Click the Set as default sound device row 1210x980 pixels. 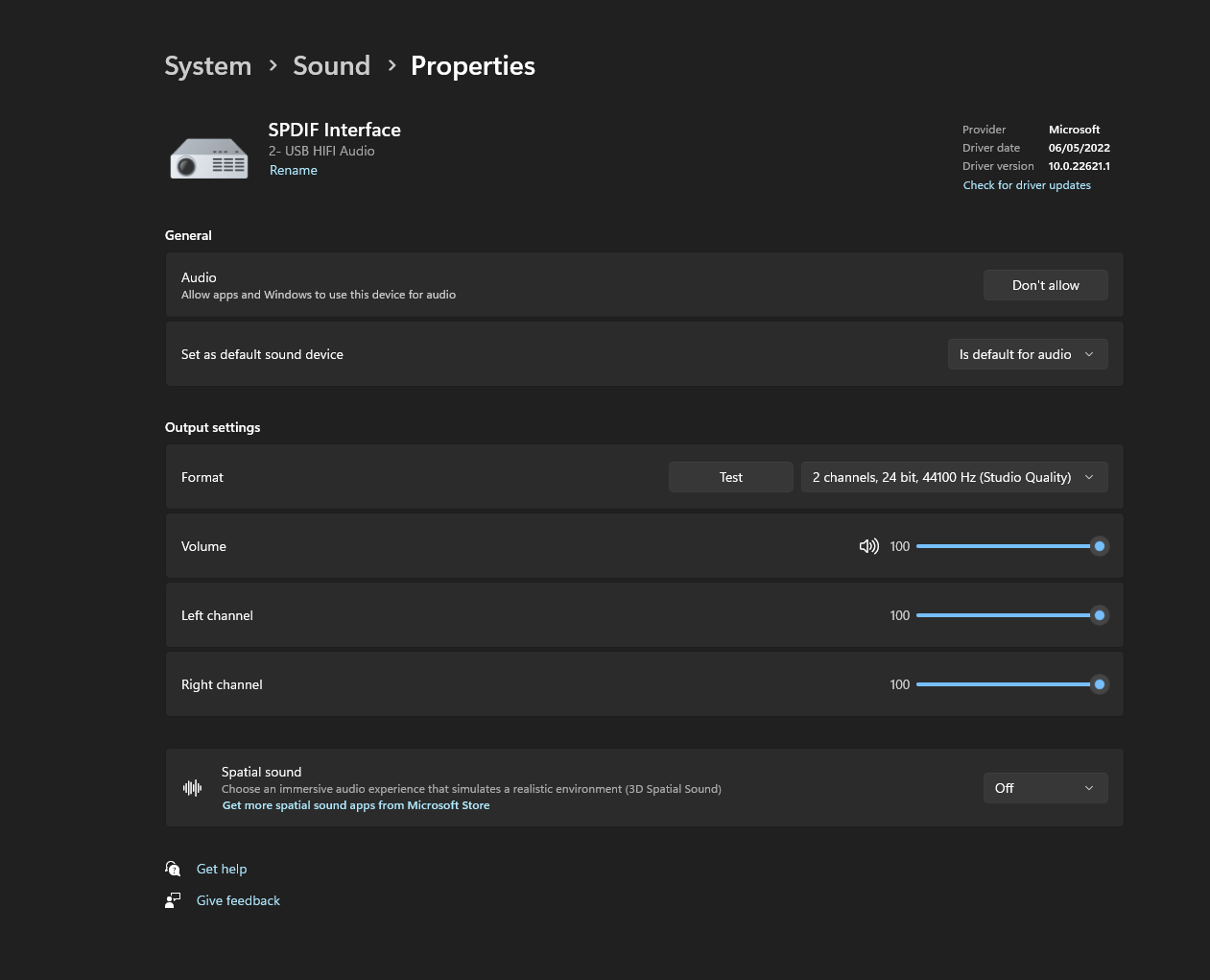pos(644,354)
